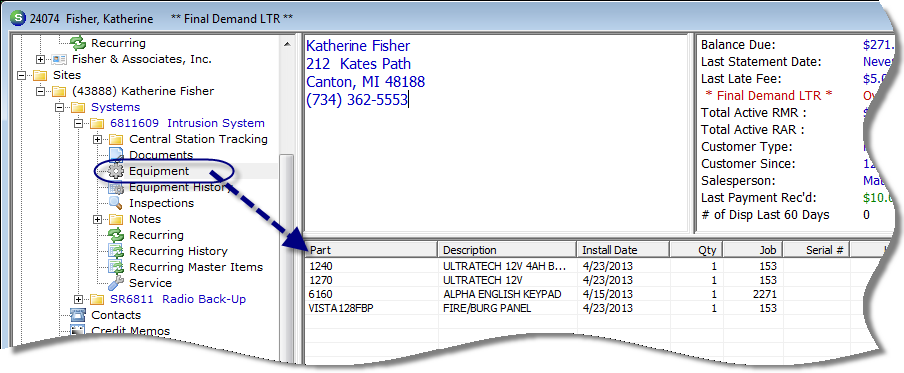This screenshot has width=904, height=373.
Task: Click the Service wrench icon
Action: click(x=116, y=283)
